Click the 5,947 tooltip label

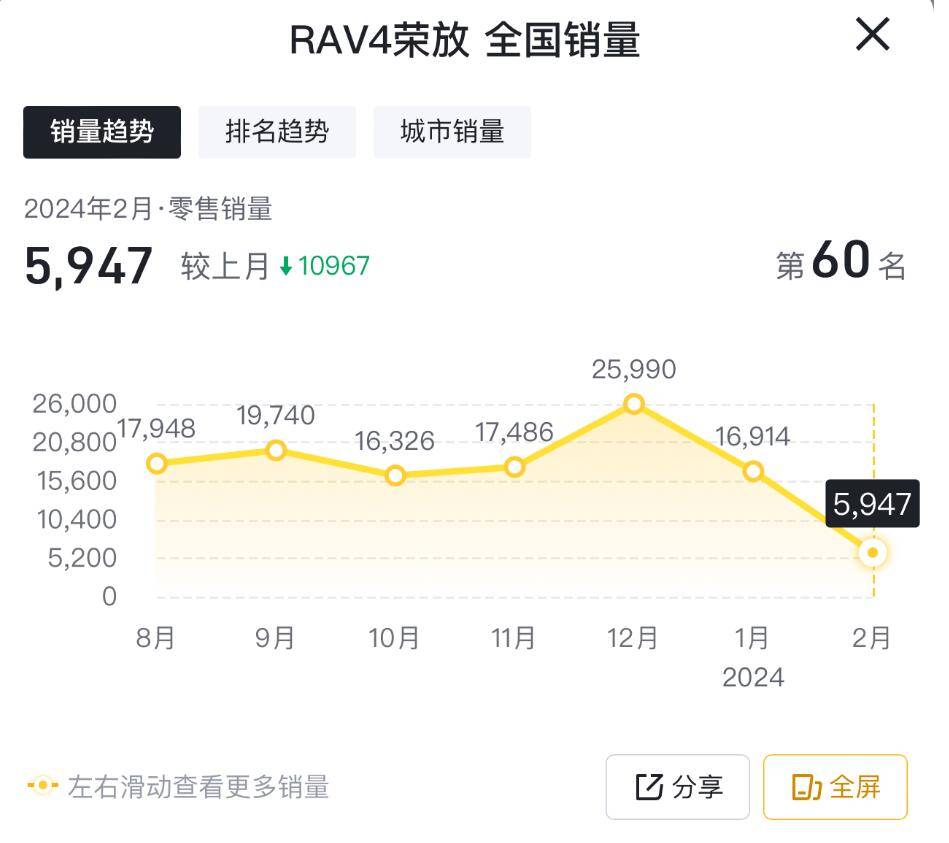[x=874, y=505]
